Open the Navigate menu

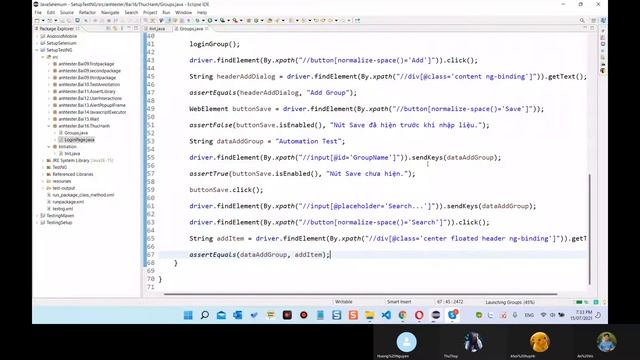(110, 13)
